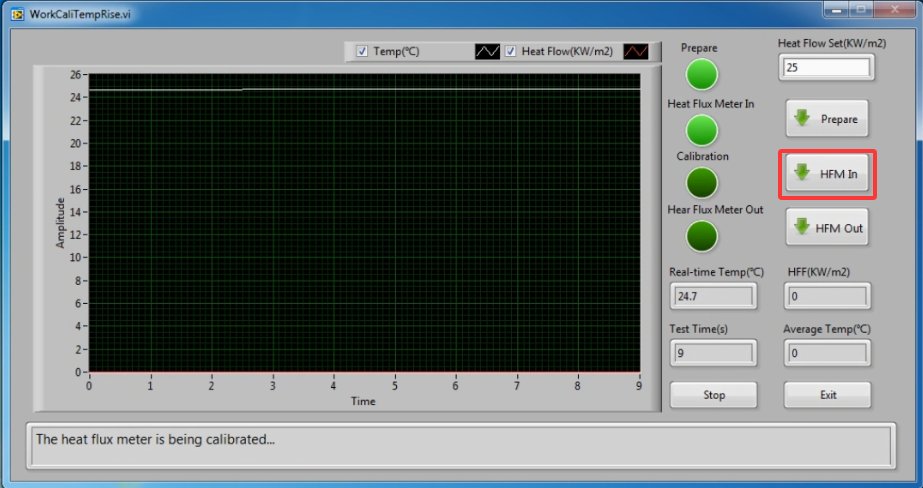This screenshot has height=488, width=923.
Task: Click the Exit button
Action: click(827, 395)
